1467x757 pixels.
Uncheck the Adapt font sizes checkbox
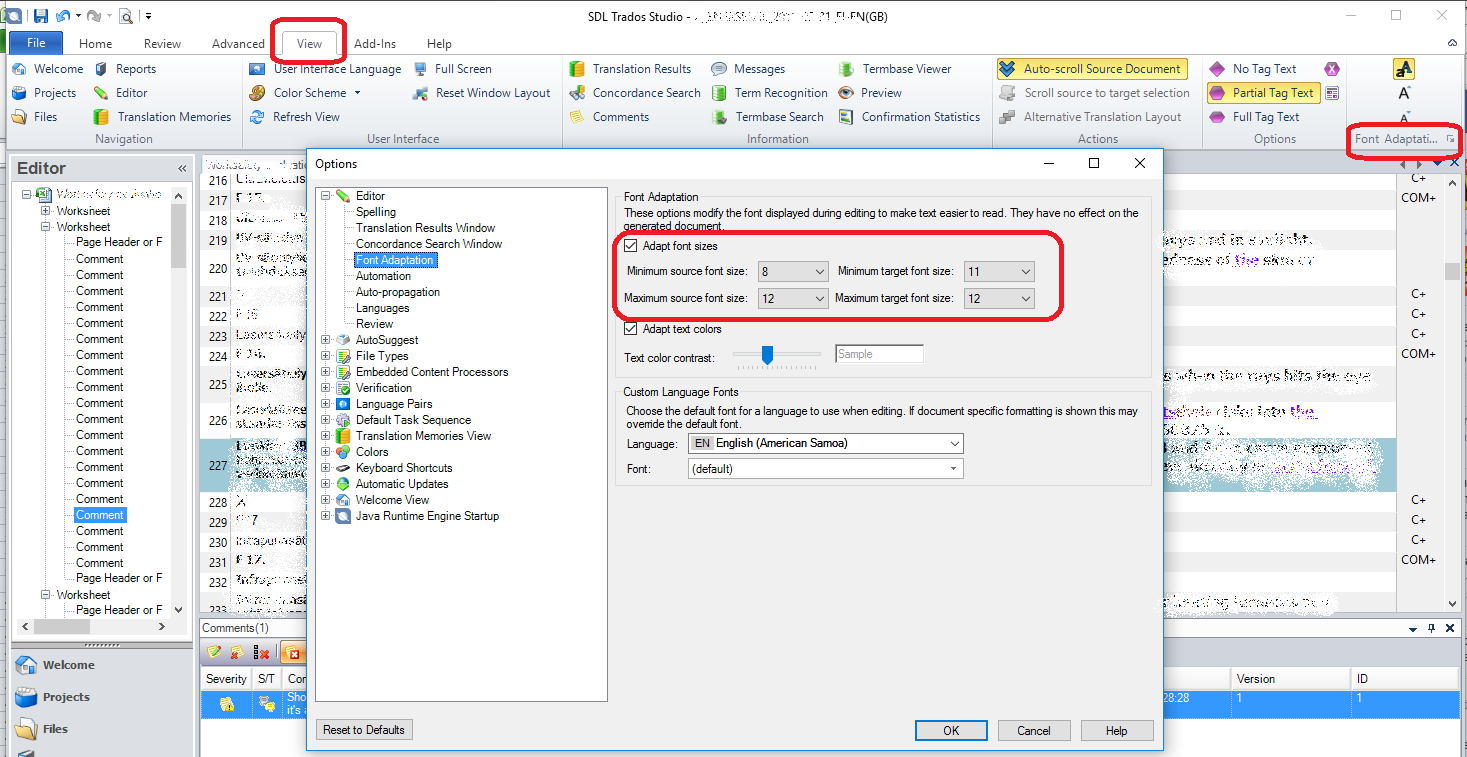click(630, 246)
